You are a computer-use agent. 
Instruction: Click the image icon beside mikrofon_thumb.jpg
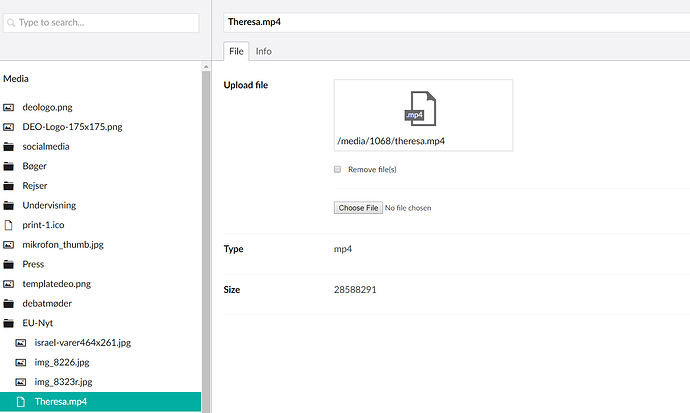click(x=8, y=245)
